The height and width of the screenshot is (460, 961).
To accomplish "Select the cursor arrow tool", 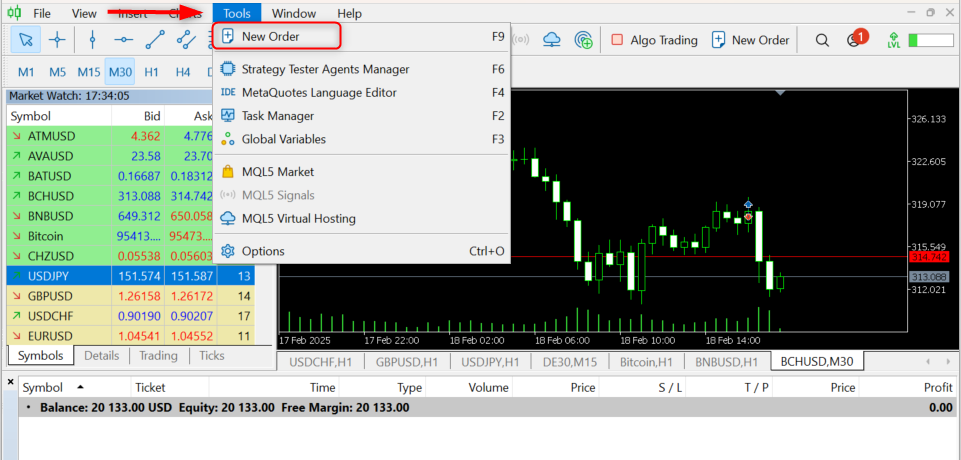I will (26, 40).
